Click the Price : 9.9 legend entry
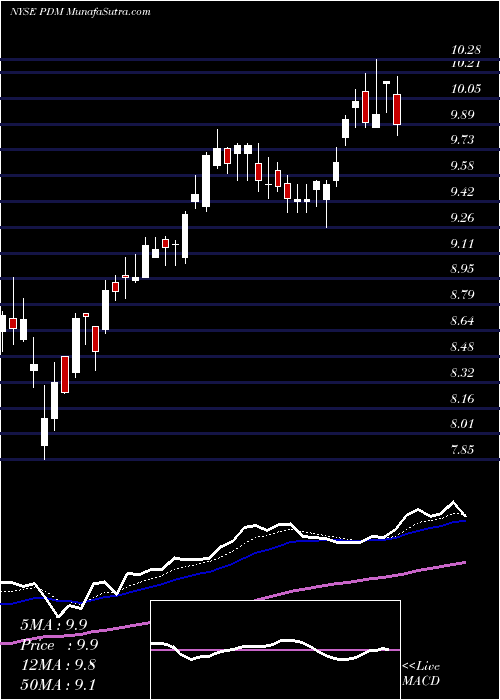This screenshot has height=700, width=500. 59,645
